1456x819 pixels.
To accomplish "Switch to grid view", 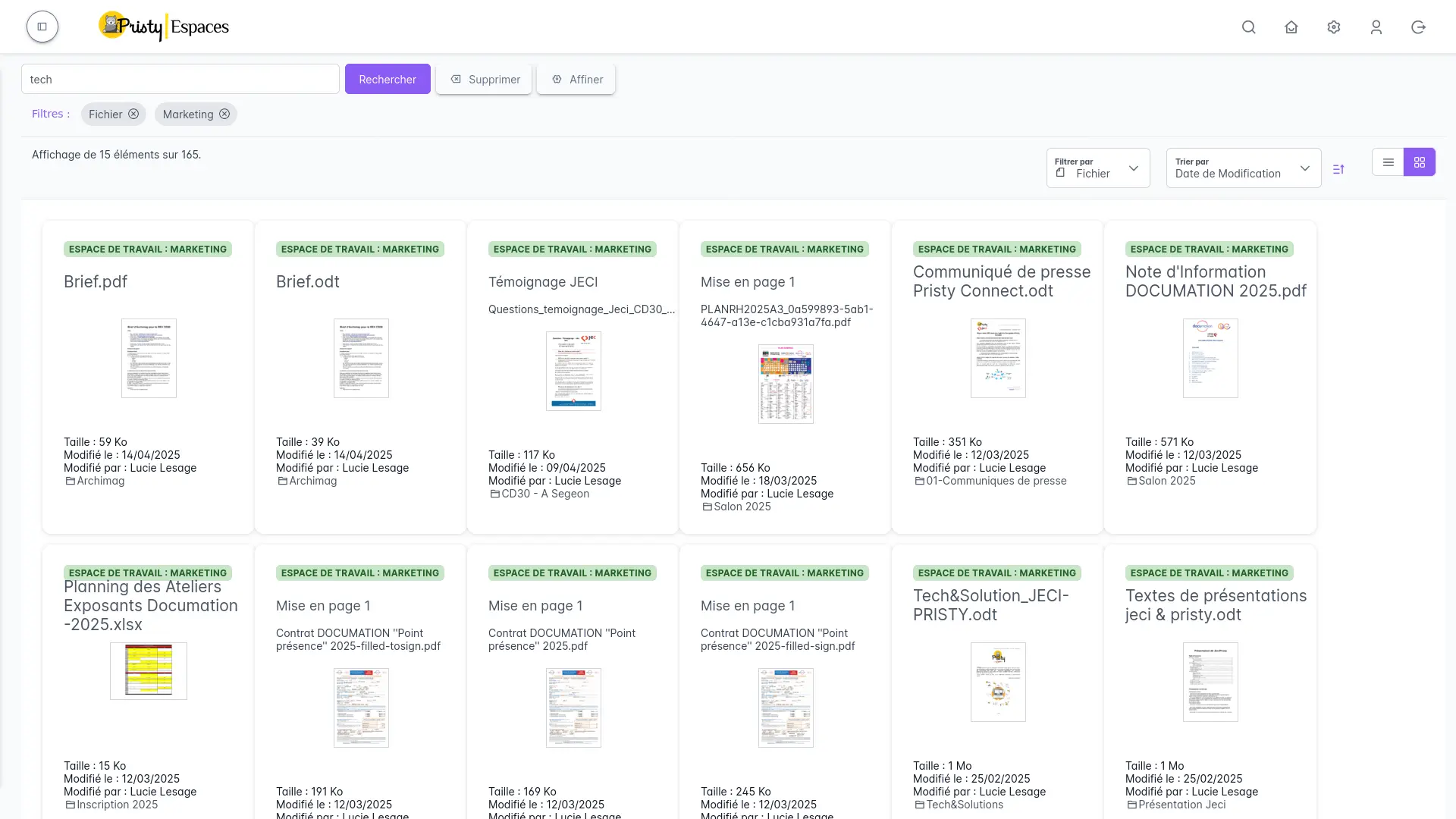I will [x=1420, y=162].
